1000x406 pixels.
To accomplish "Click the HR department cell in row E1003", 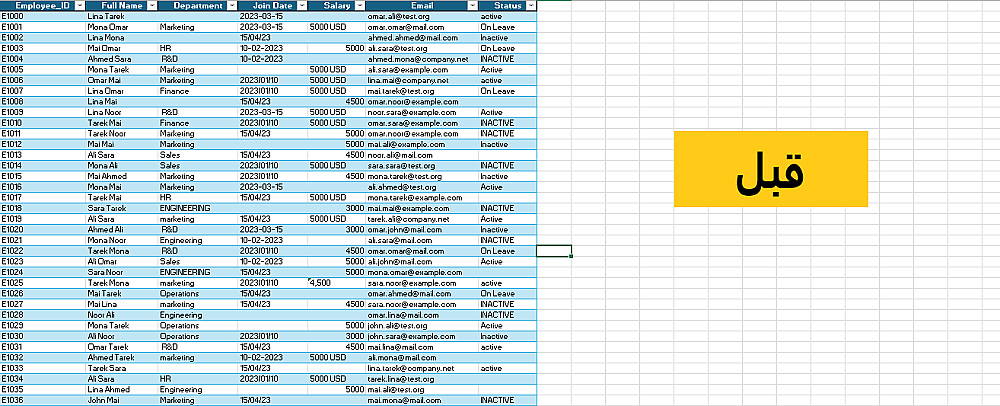I will (198, 48).
